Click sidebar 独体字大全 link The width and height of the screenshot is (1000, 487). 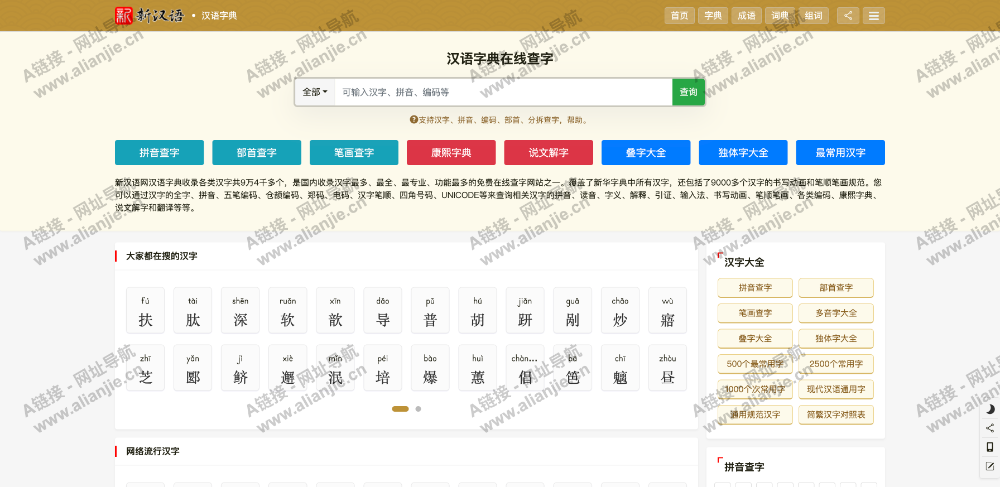coord(836,338)
